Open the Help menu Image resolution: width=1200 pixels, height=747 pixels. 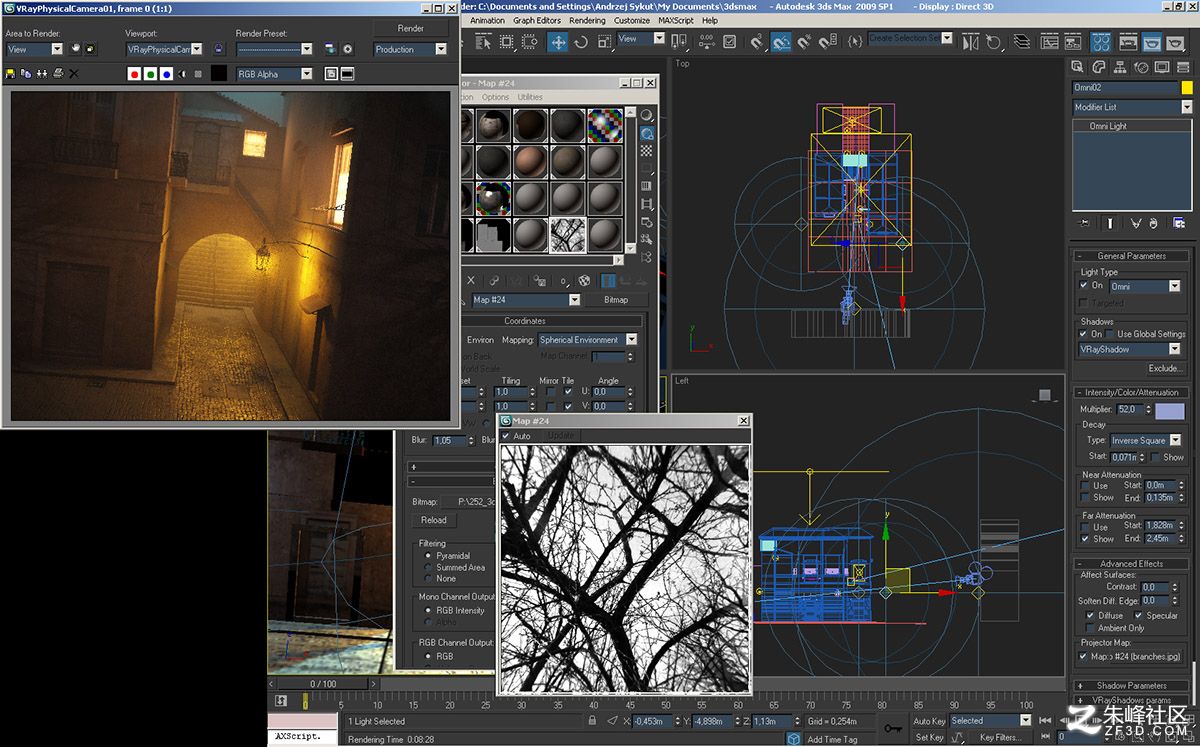(710, 20)
